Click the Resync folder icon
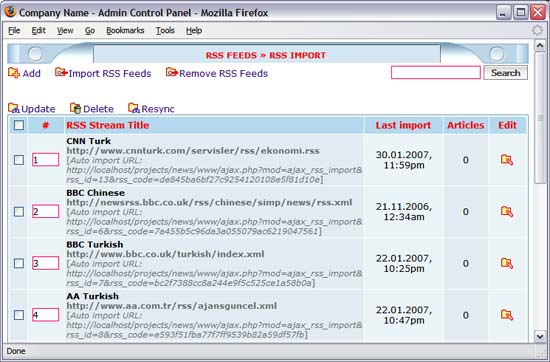The height and width of the screenshot is (362, 550). tap(134, 108)
